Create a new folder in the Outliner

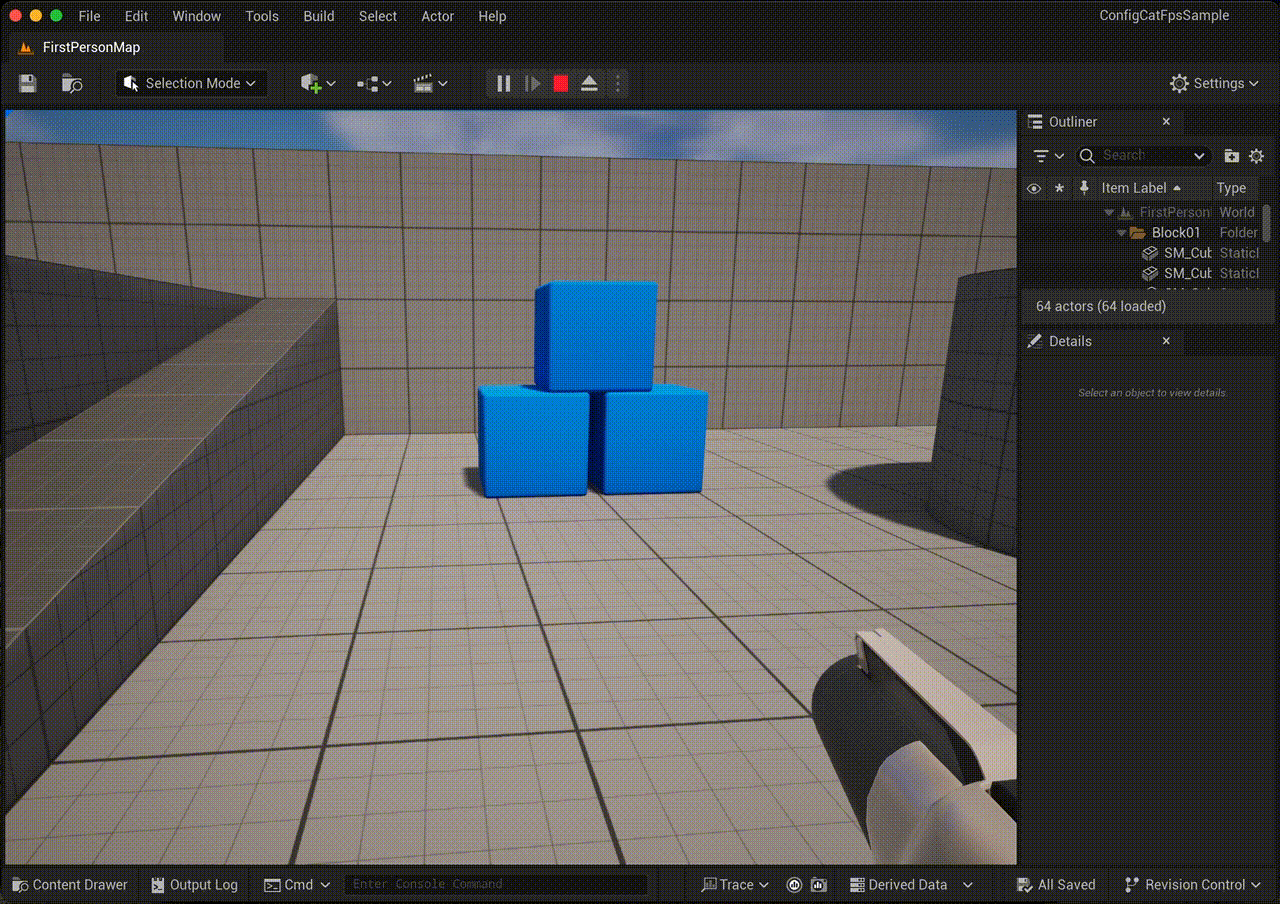1231,156
